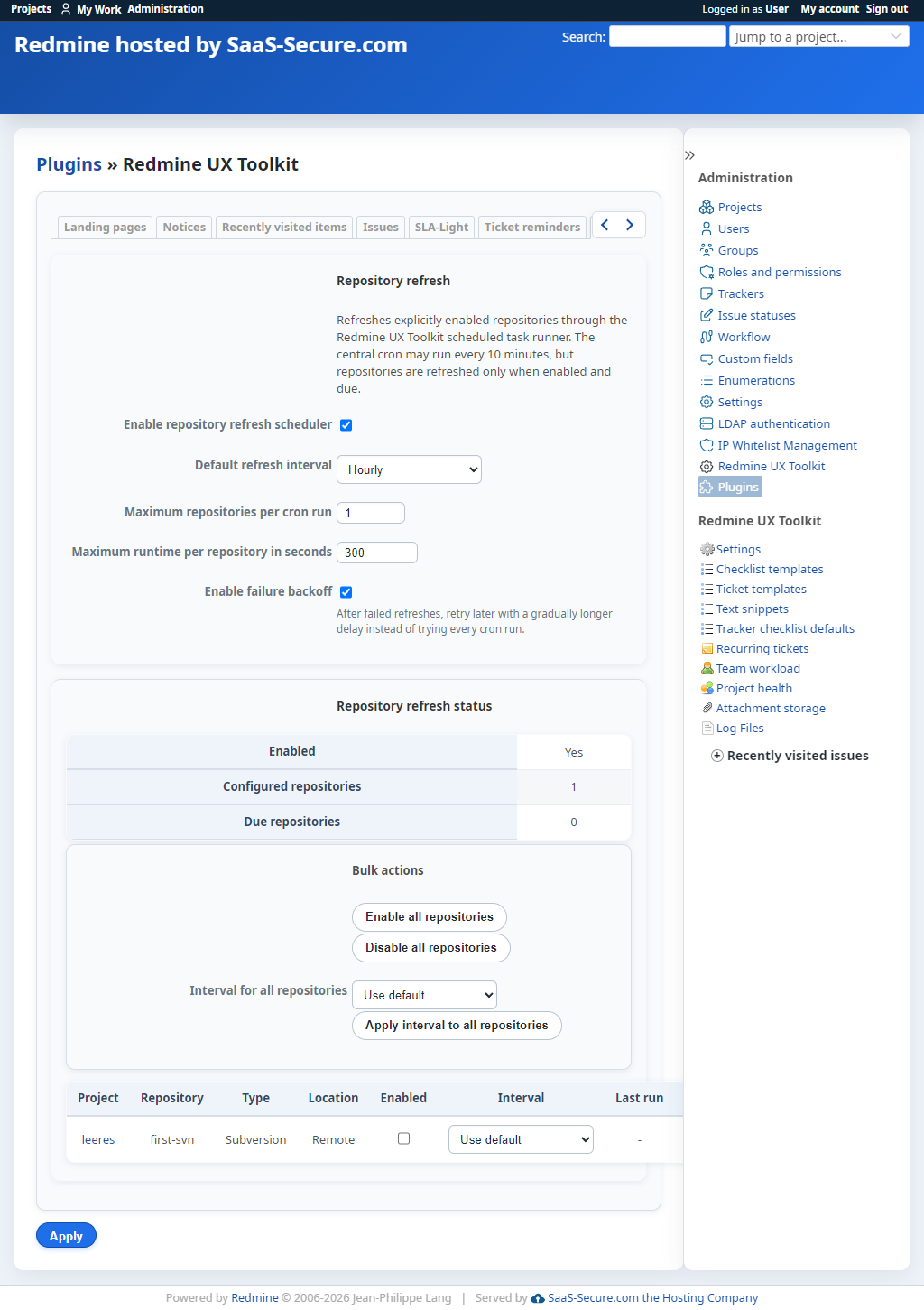924x1310 pixels.
Task: Click the UX Toolkit Settings cog icon
Action: pyautogui.click(x=707, y=549)
